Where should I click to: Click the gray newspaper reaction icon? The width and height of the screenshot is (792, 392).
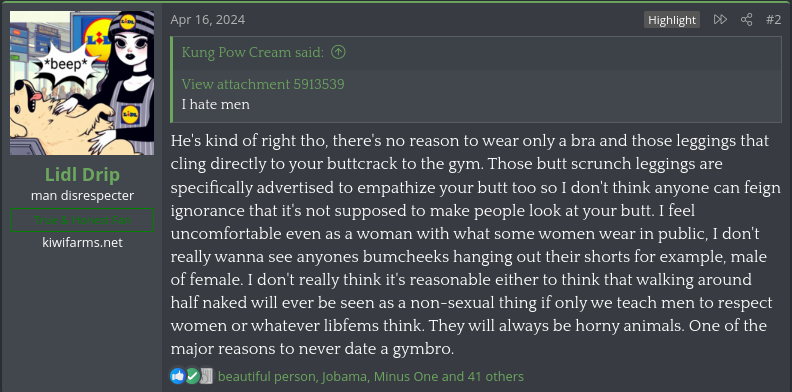206,376
